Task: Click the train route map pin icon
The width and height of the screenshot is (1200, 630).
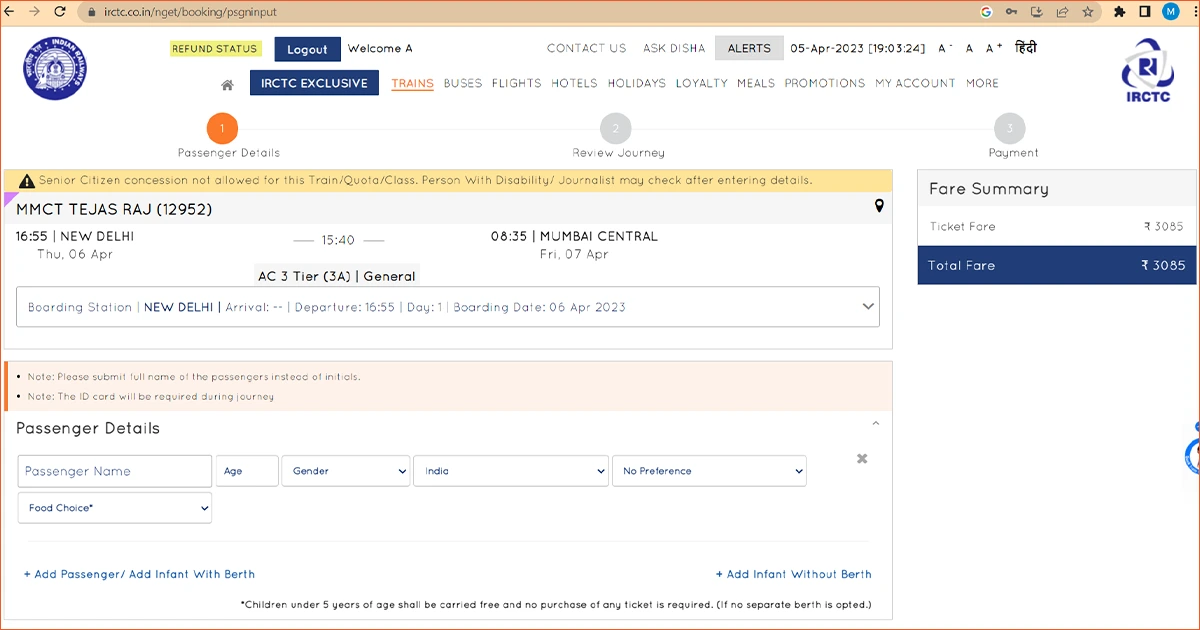Action: (879, 206)
